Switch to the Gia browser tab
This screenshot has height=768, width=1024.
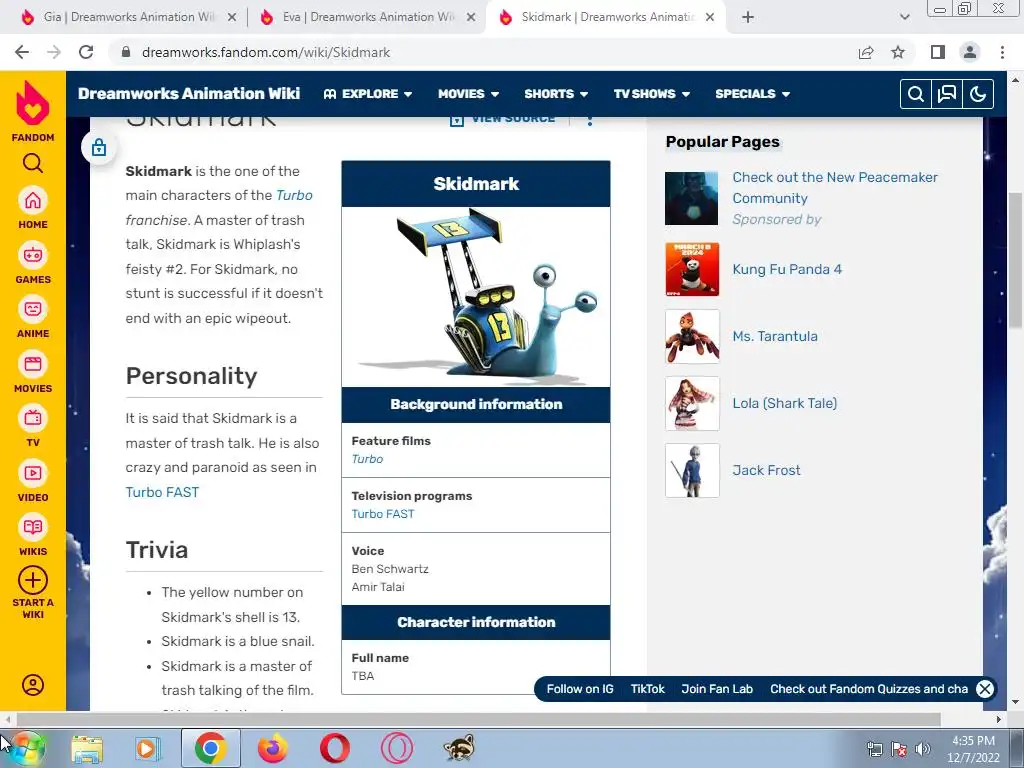click(127, 17)
